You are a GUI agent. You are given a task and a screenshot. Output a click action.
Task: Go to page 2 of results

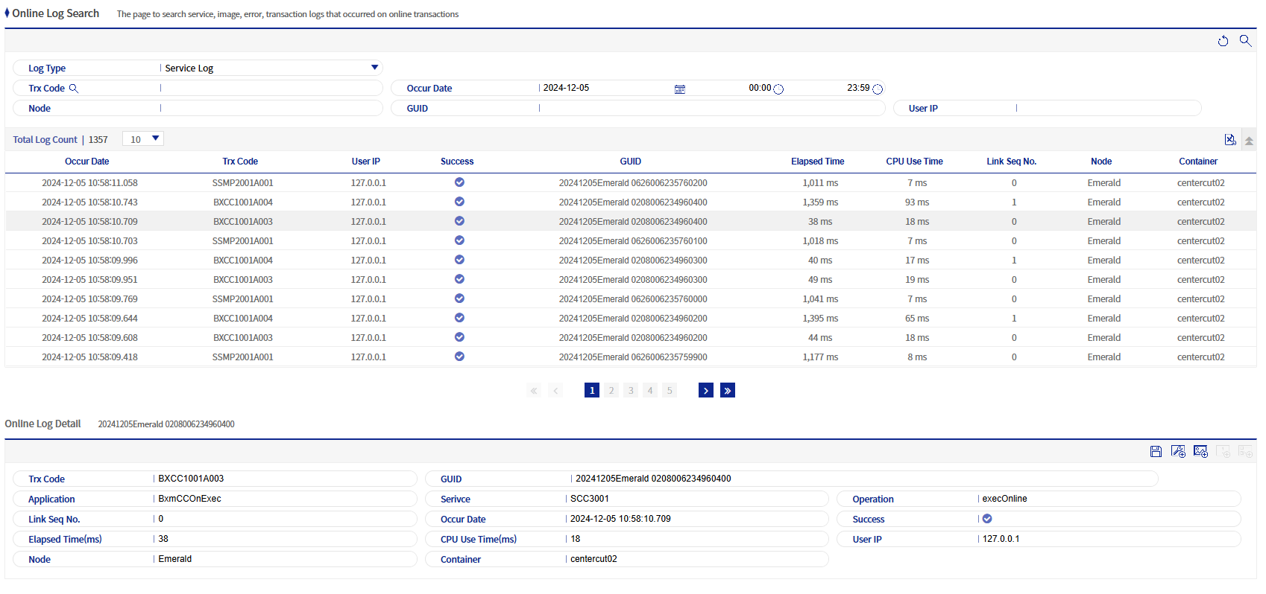(x=611, y=390)
